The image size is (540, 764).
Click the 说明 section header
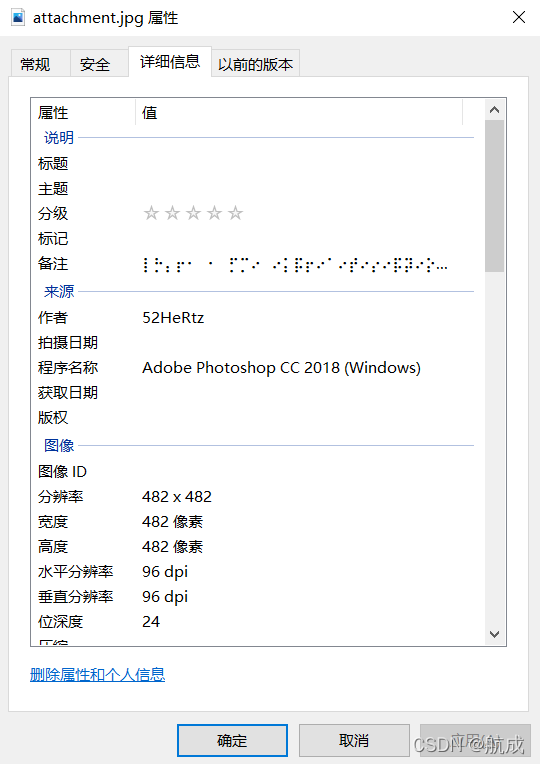click(59, 137)
